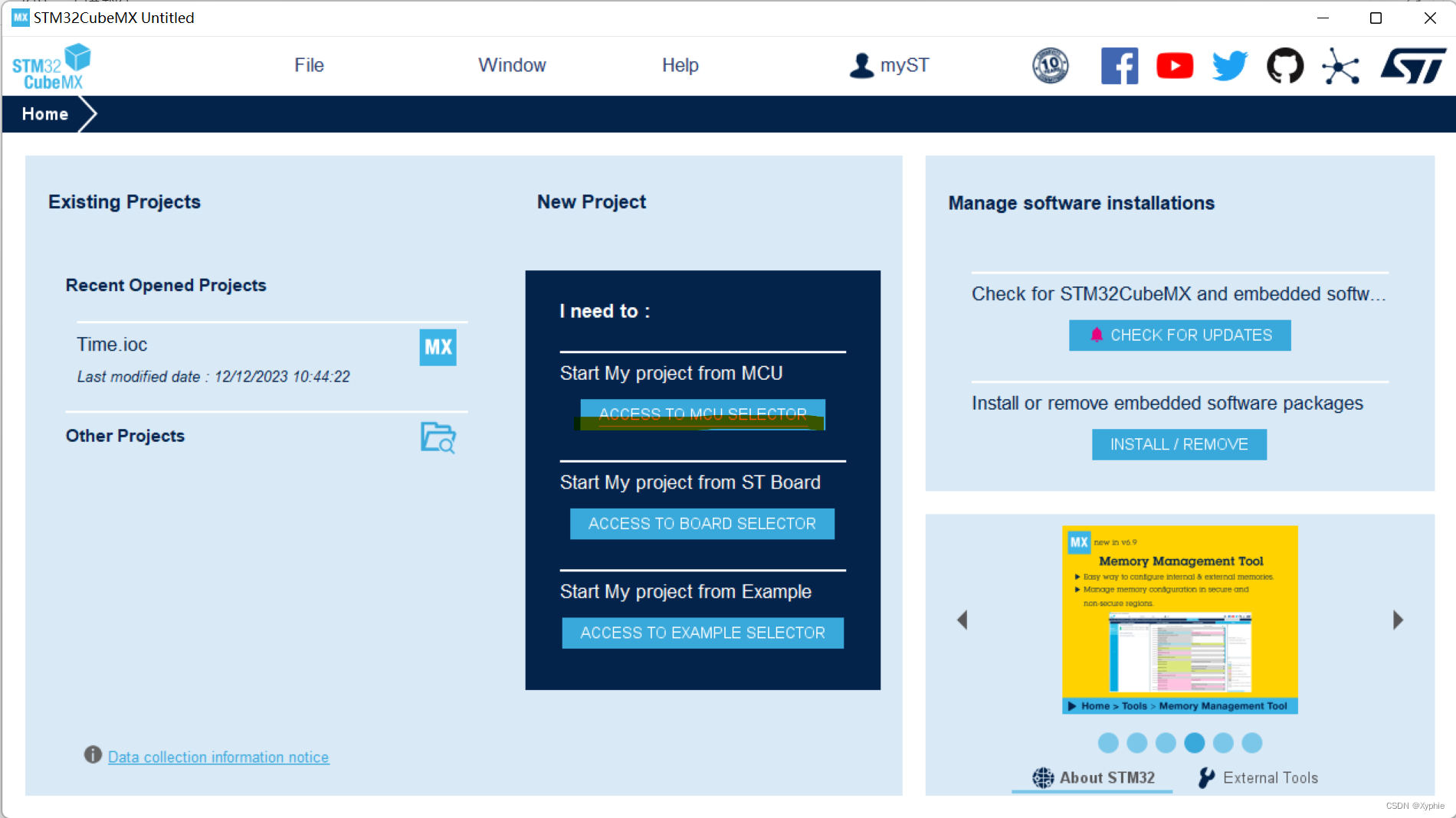
Task: Click Install / Remove button
Action: coord(1179,444)
